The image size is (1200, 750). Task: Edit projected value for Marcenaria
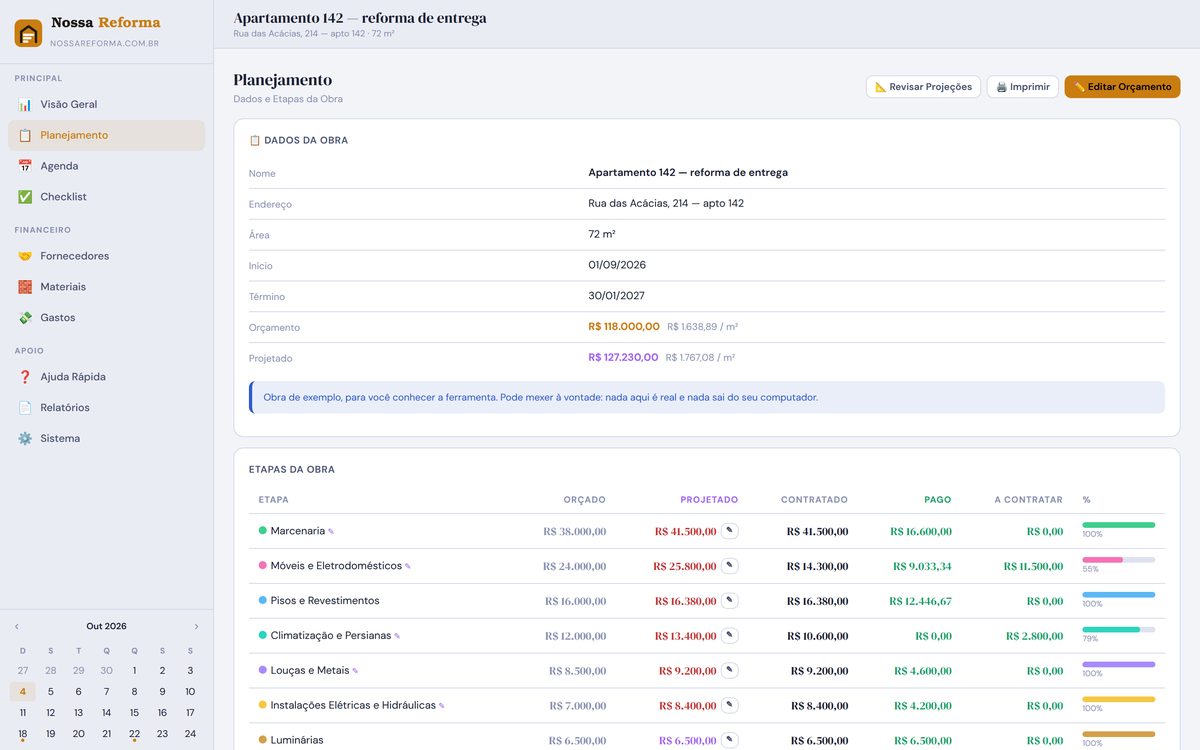730,531
